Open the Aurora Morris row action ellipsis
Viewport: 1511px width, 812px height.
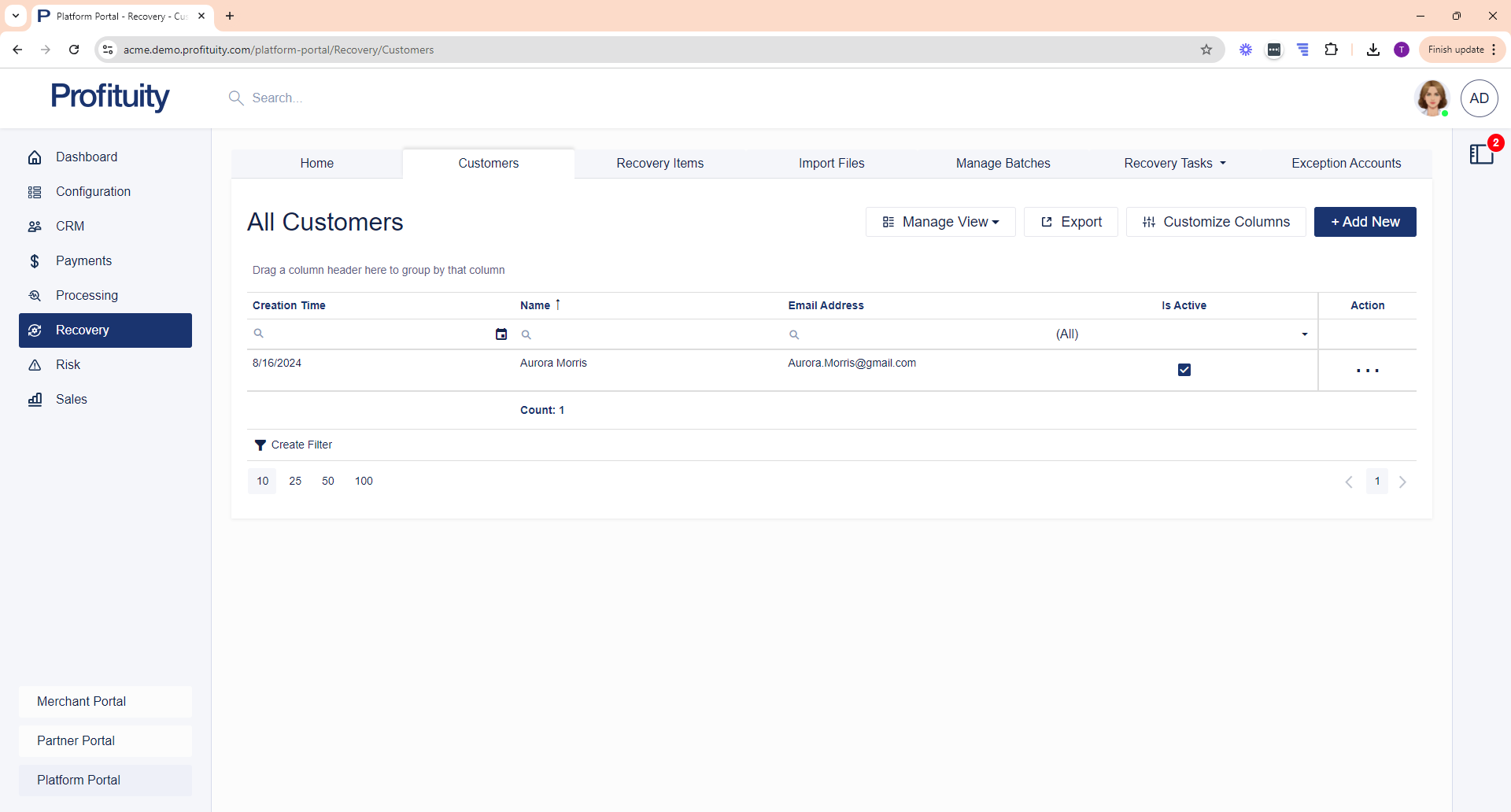tap(1367, 371)
